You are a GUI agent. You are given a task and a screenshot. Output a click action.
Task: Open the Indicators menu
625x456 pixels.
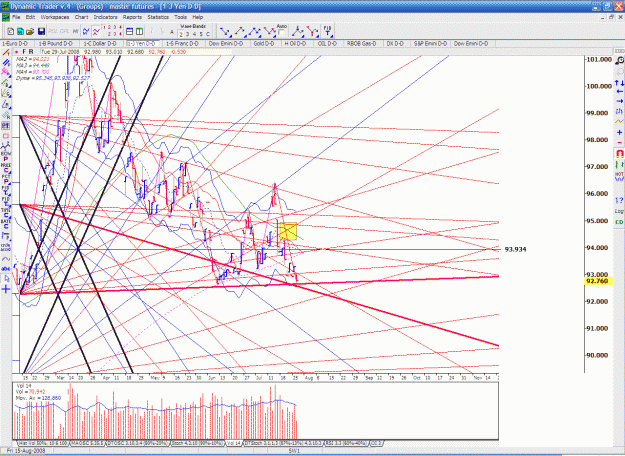tap(106, 17)
